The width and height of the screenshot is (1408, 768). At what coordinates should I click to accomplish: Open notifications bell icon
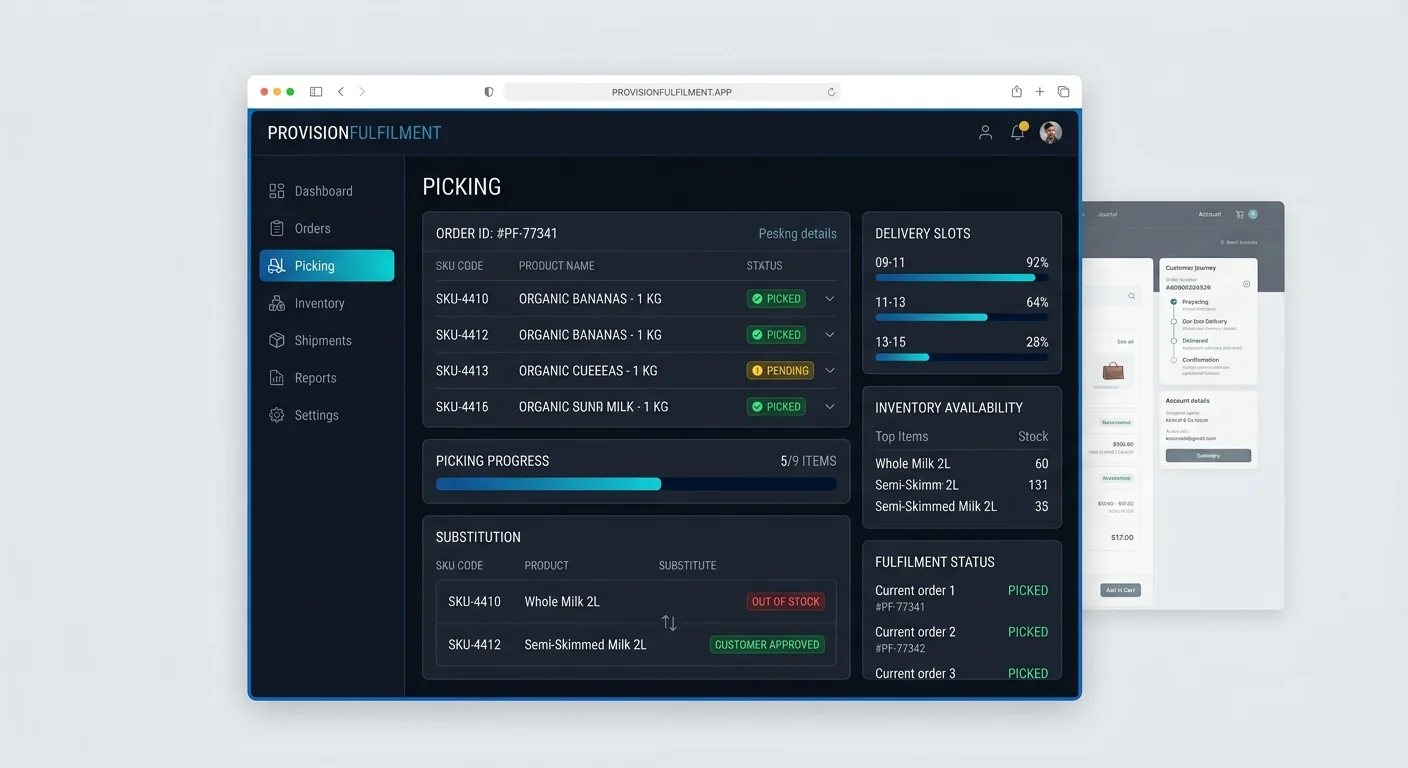point(1018,132)
